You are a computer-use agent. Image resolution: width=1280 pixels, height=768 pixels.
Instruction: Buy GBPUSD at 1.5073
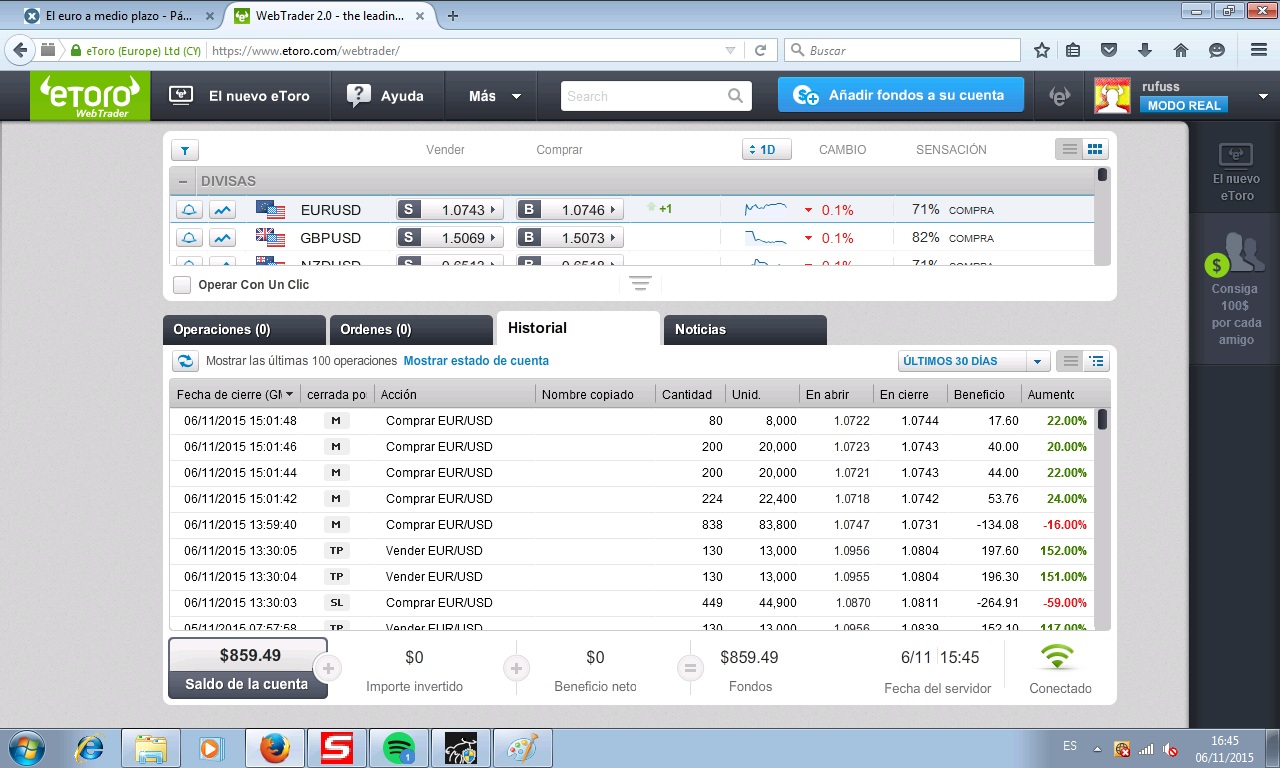pos(570,238)
